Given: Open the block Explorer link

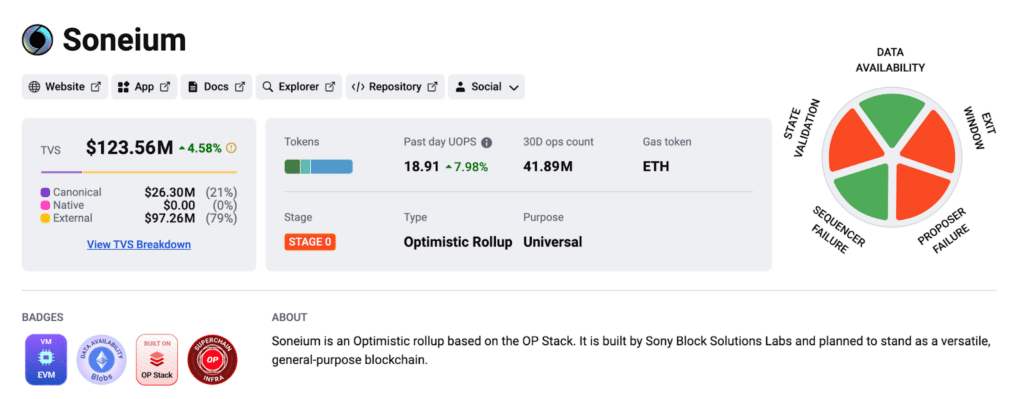Looking at the screenshot, I should click(298, 87).
